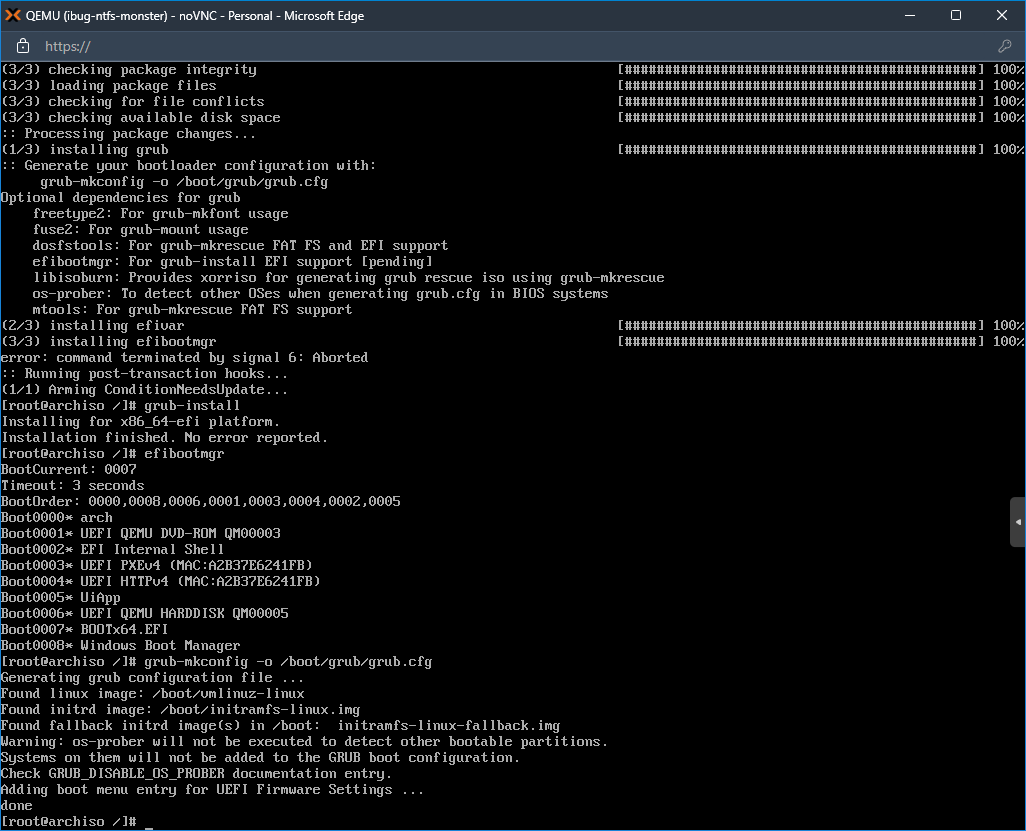Viewport: 1026px width, 831px height.
Task: Expand the noVNC side control panel handle
Action: (x=1017, y=522)
